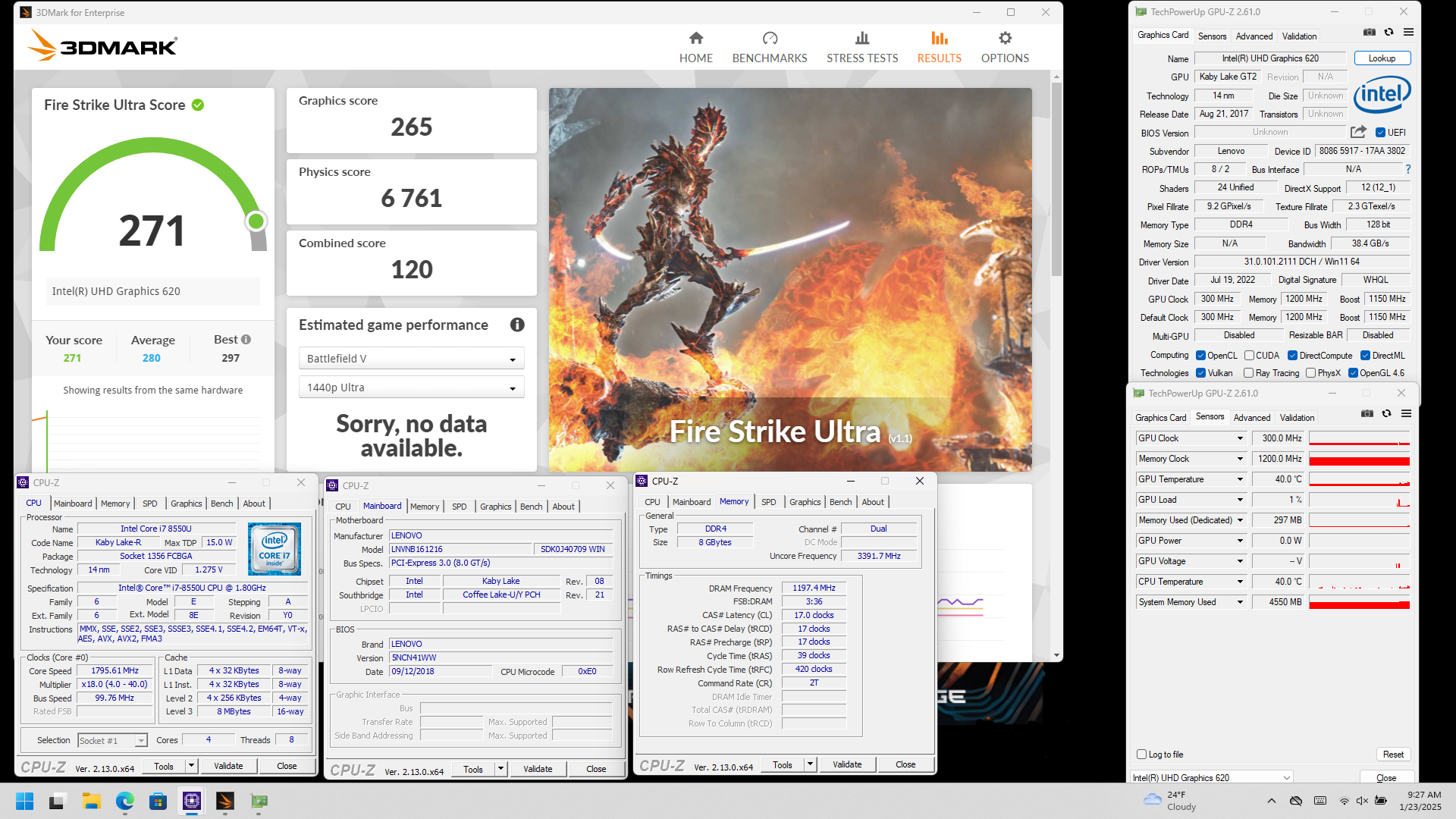This screenshot has height=819, width=1456.
Task: Open the OPTIONS gear icon
Action: (x=1005, y=38)
